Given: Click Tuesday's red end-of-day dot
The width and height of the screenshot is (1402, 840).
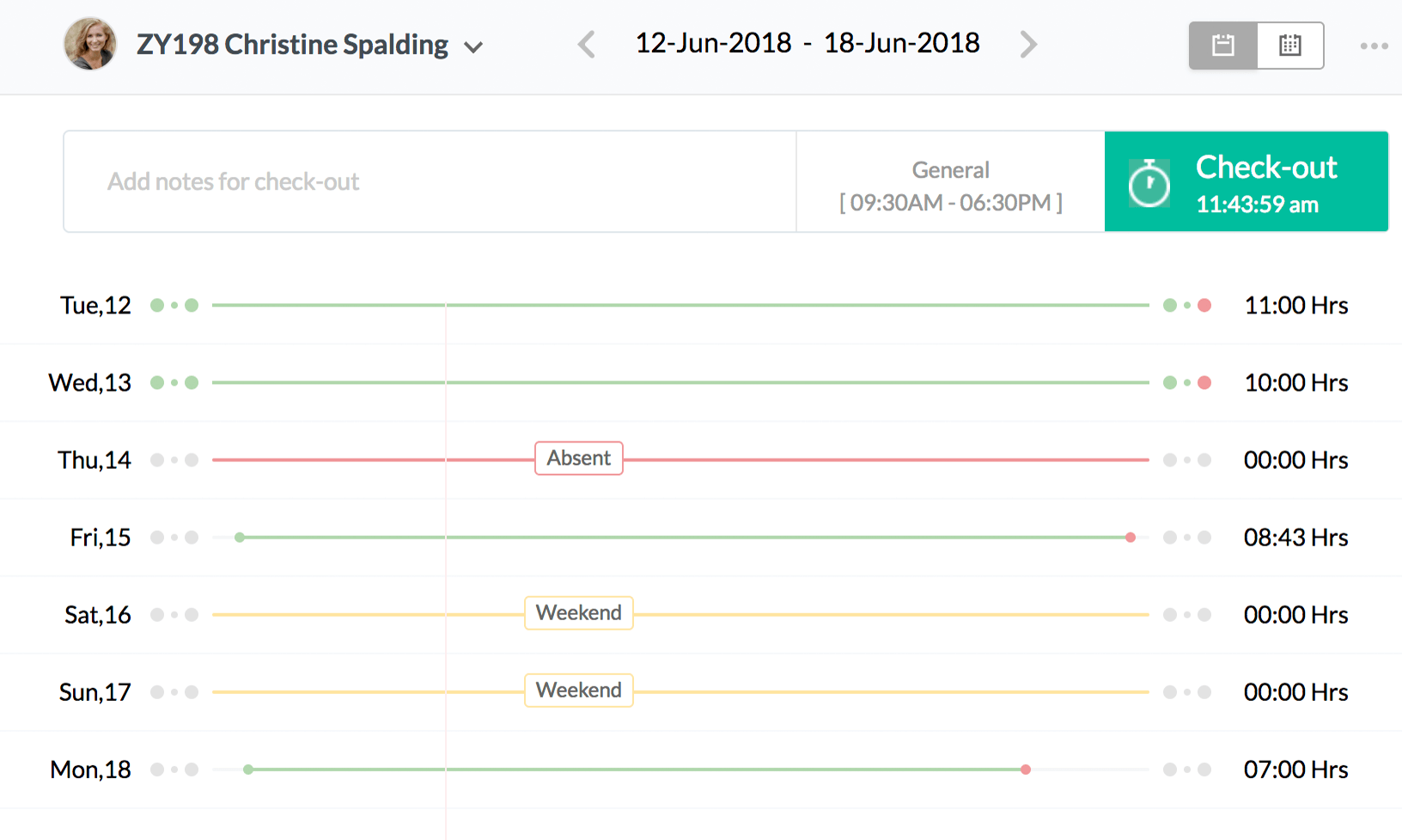Looking at the screenshot, I should (1204, 306).
